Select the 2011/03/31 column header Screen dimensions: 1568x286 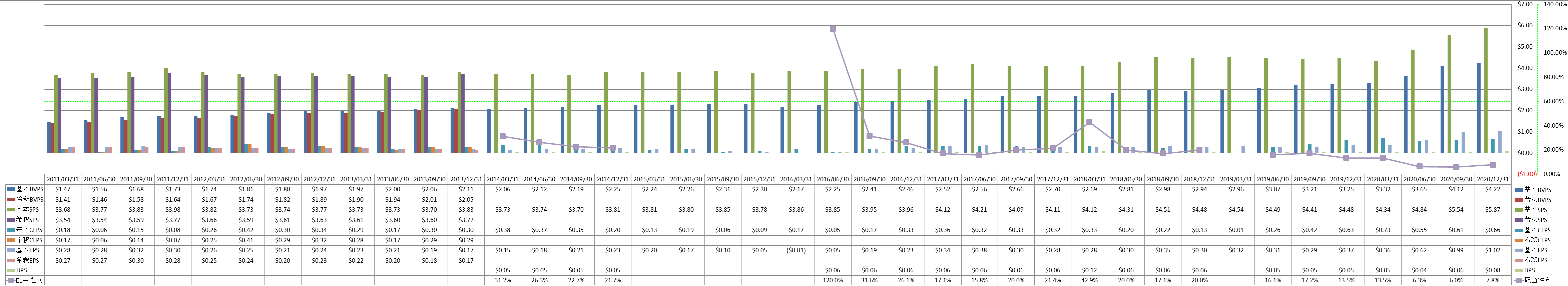[63, 180]
